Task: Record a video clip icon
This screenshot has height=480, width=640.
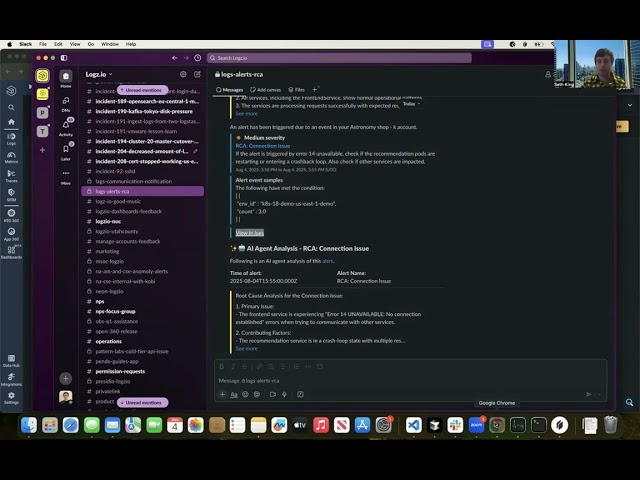Action: (273, 394)
